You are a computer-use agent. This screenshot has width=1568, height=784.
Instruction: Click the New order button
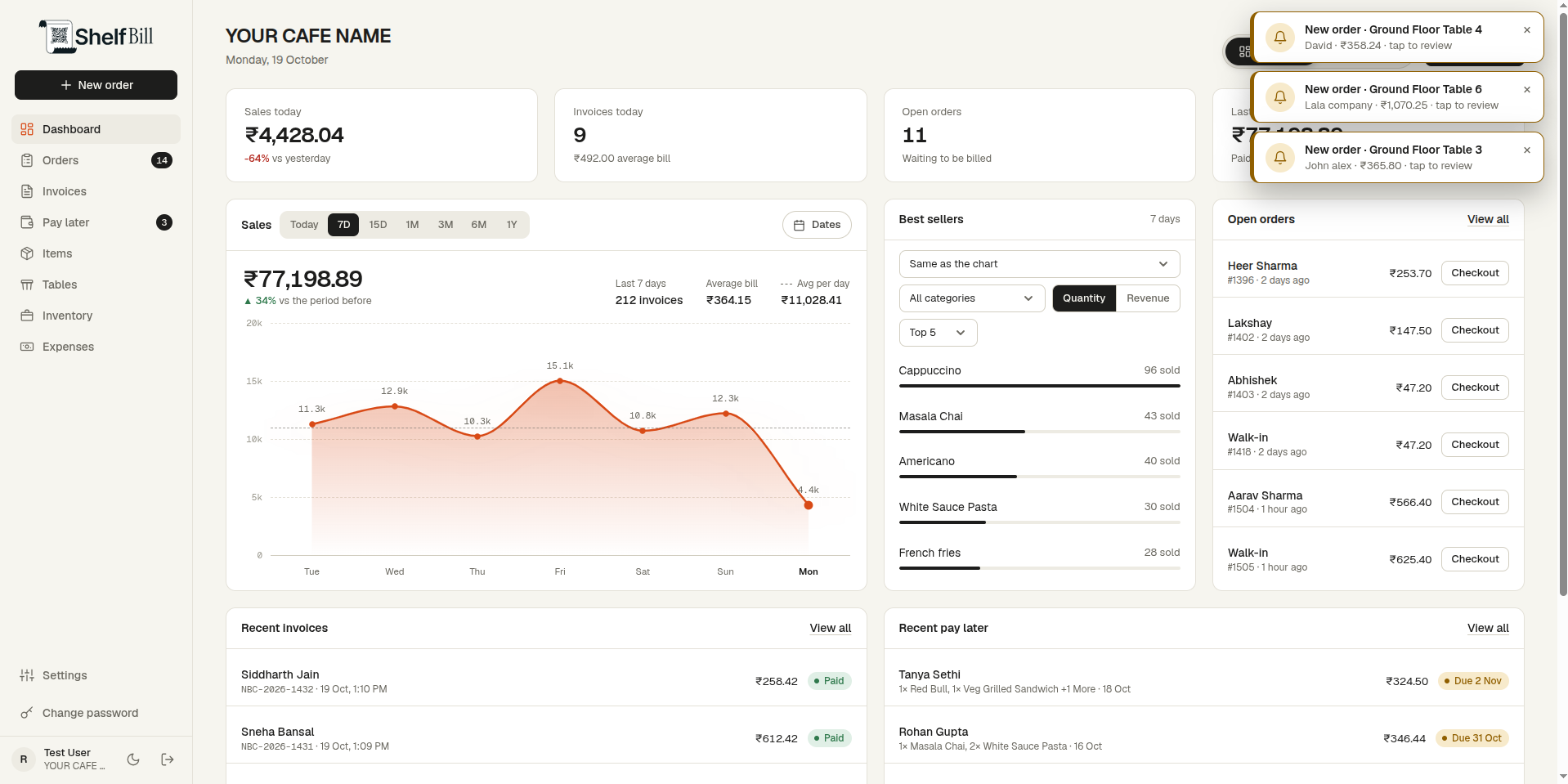96,85
